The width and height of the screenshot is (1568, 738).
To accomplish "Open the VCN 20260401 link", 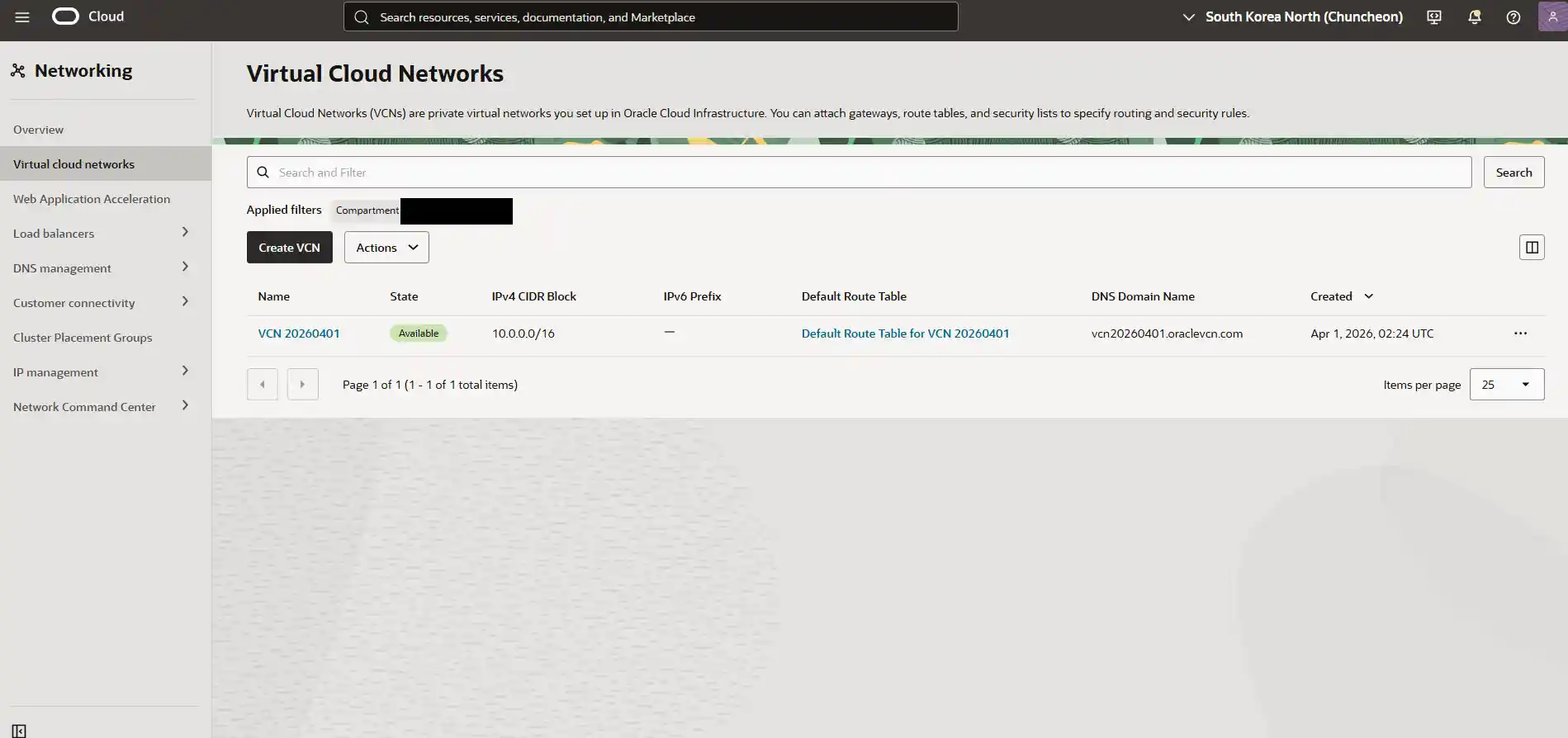I will (x=299, y=334).
